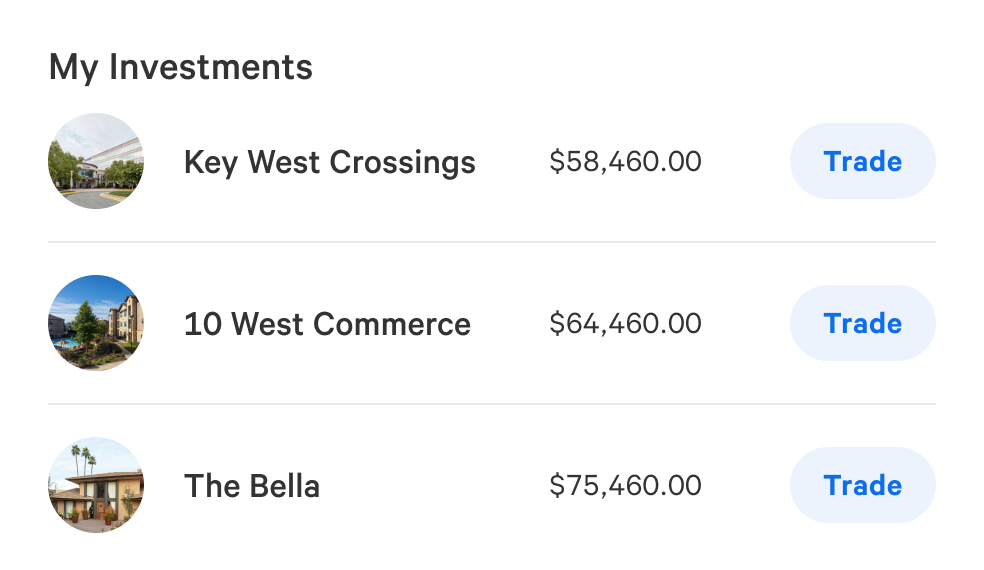This screenshot has width=984, height=570.
Task: Click The Bella property photo
Action: click(96, 485)
